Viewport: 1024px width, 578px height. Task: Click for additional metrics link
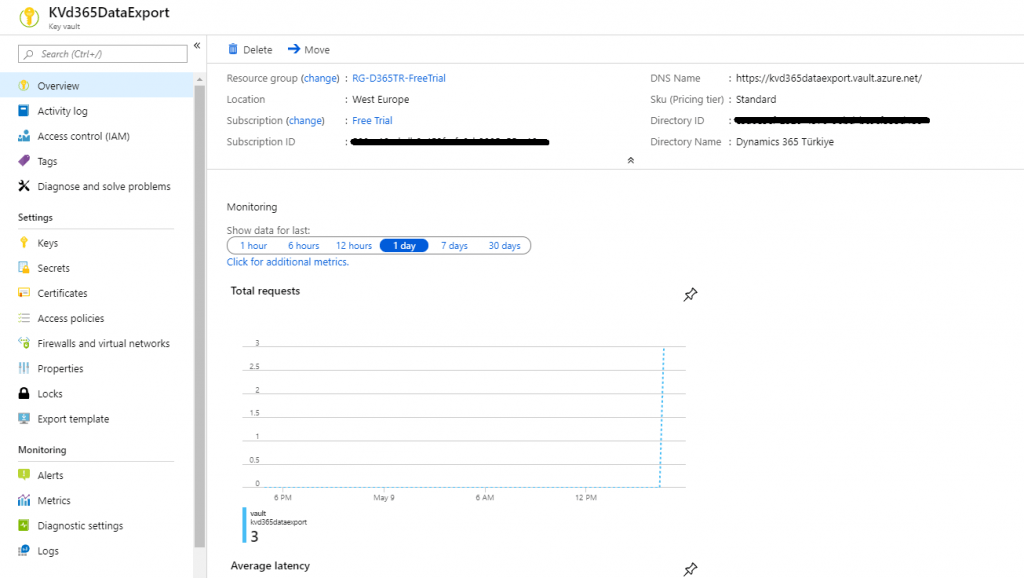pos(288,261)
